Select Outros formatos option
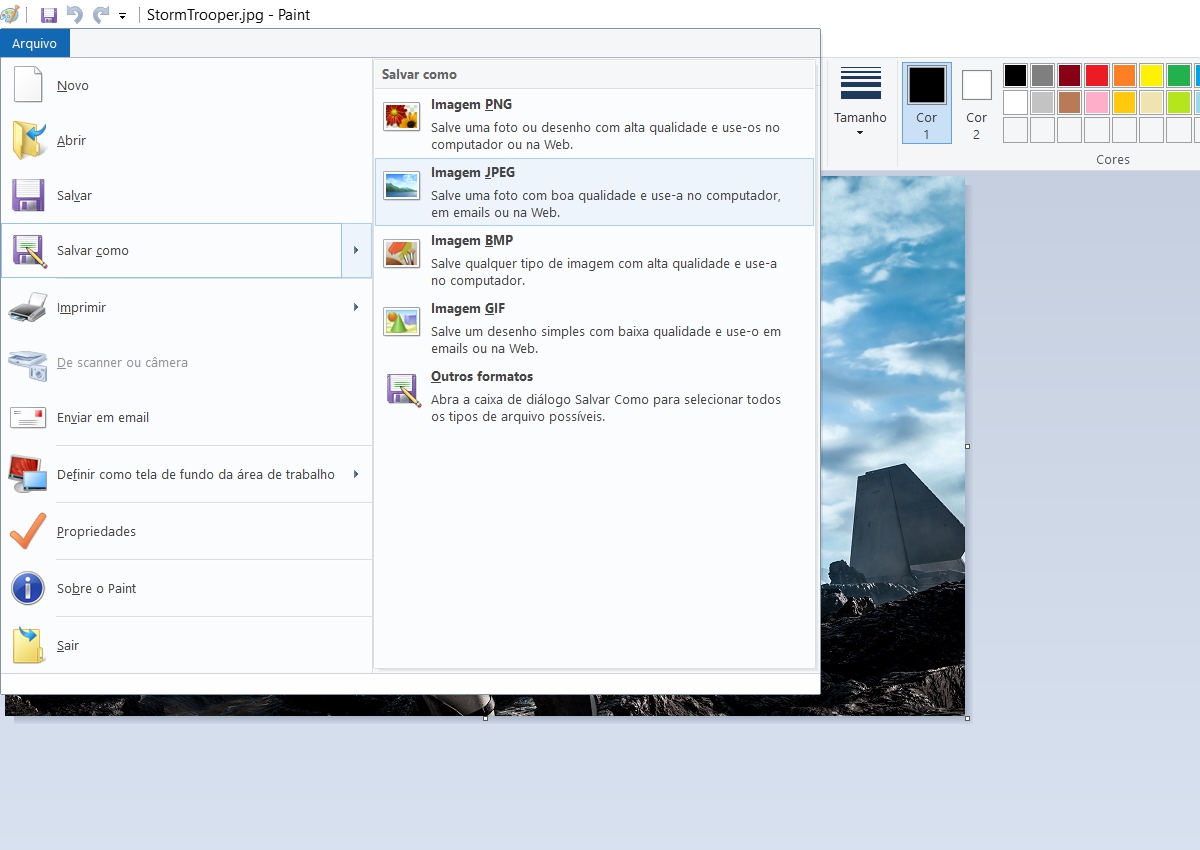The height and width of the screenshot is (850, 1200). coord(594,396)
